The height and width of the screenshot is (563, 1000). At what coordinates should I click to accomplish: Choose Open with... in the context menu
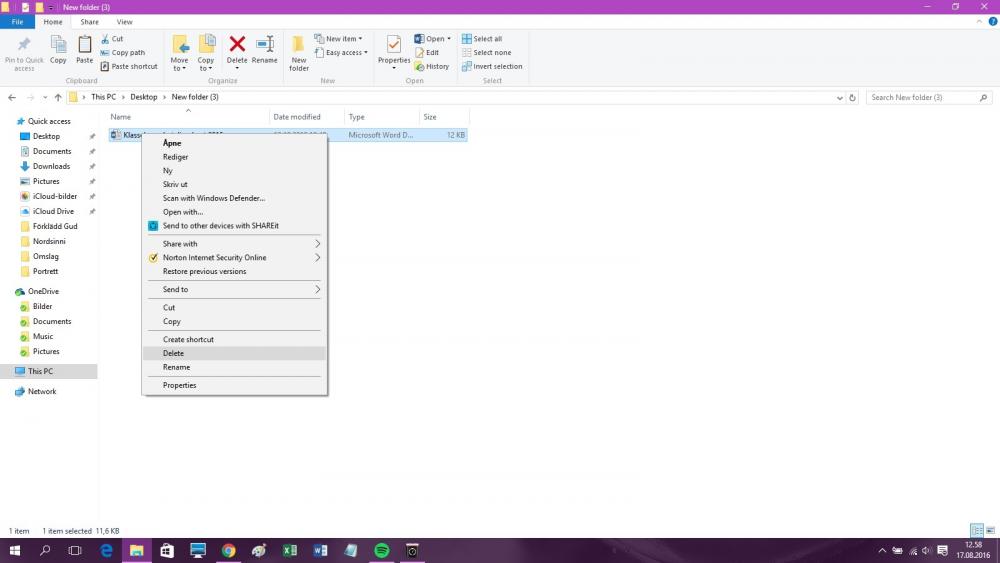point(235,212)
